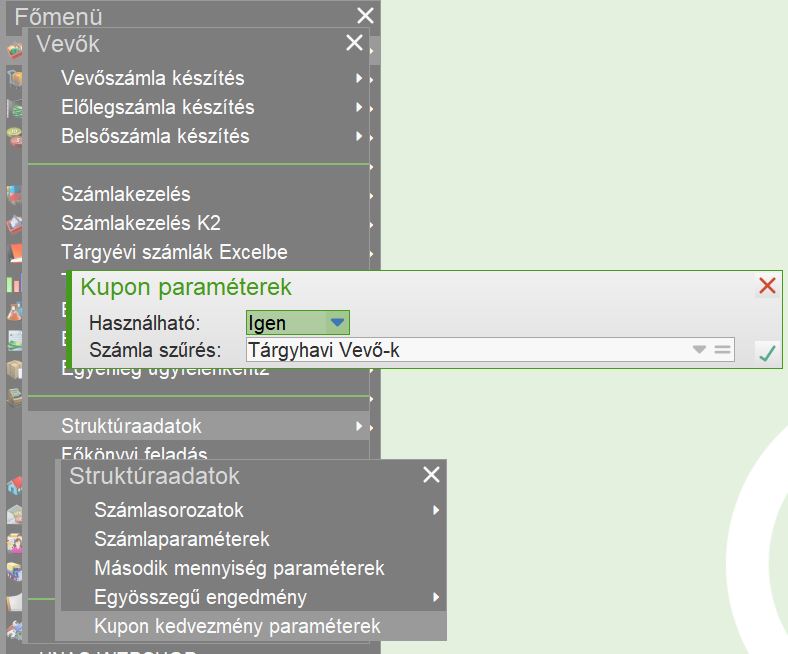Choose Számlakezelés menu entry

coord(199,195)
